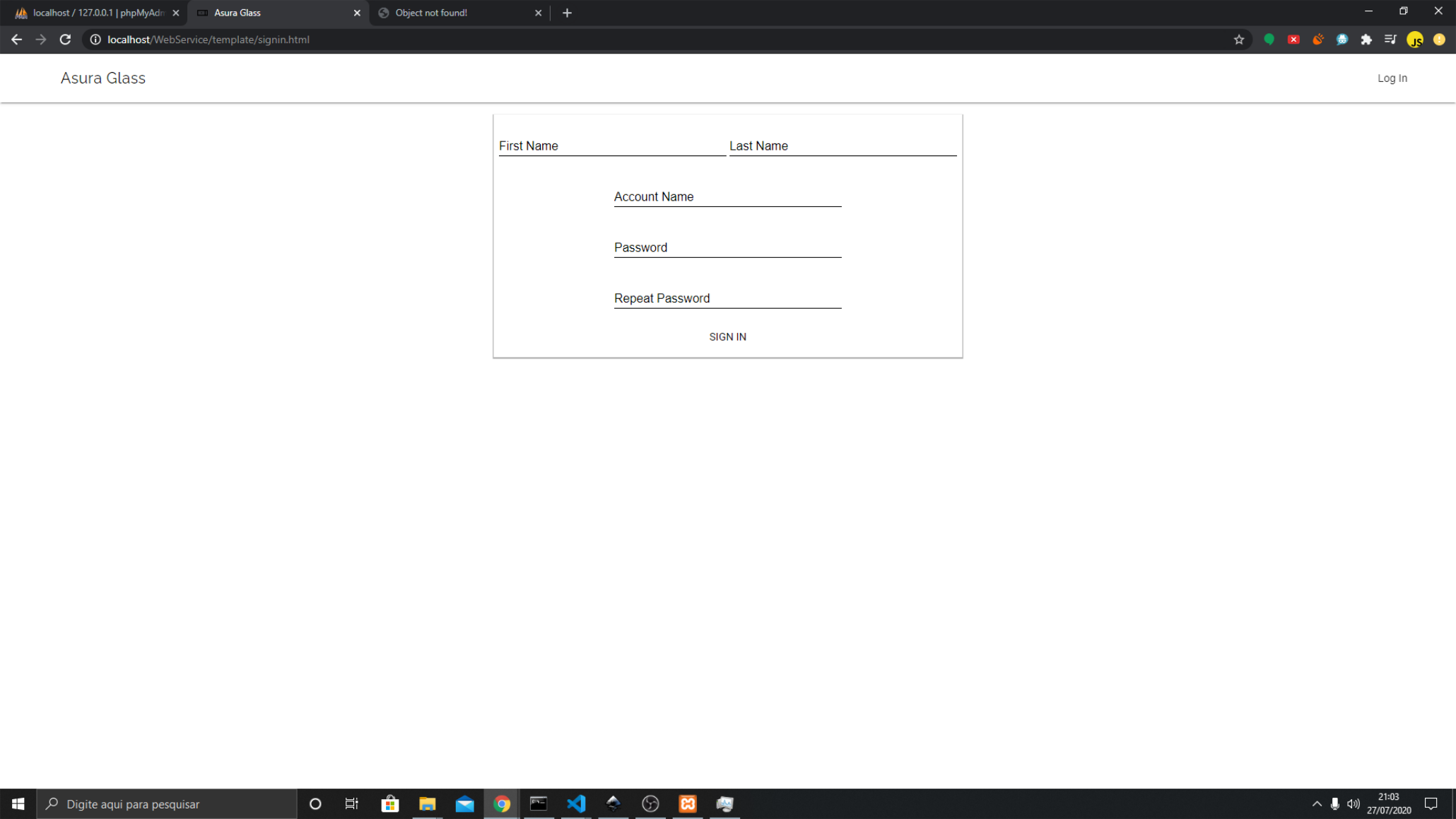Click the Chrome profile avatar icon
Viewport: 1456px width, 819px height.
(x=1414, y=40)
